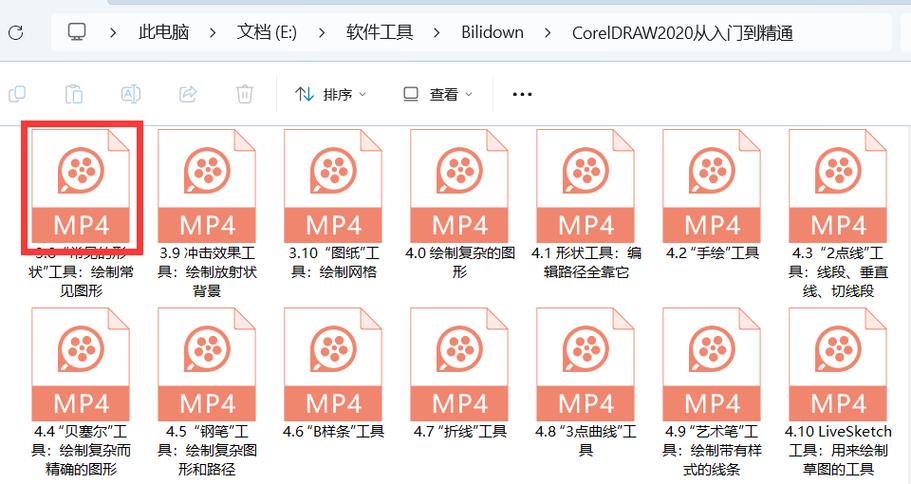Click the file name 4.8 "3点曲线"工具
This screenshot has width=911, height=484.
click(x=586, y=440)
